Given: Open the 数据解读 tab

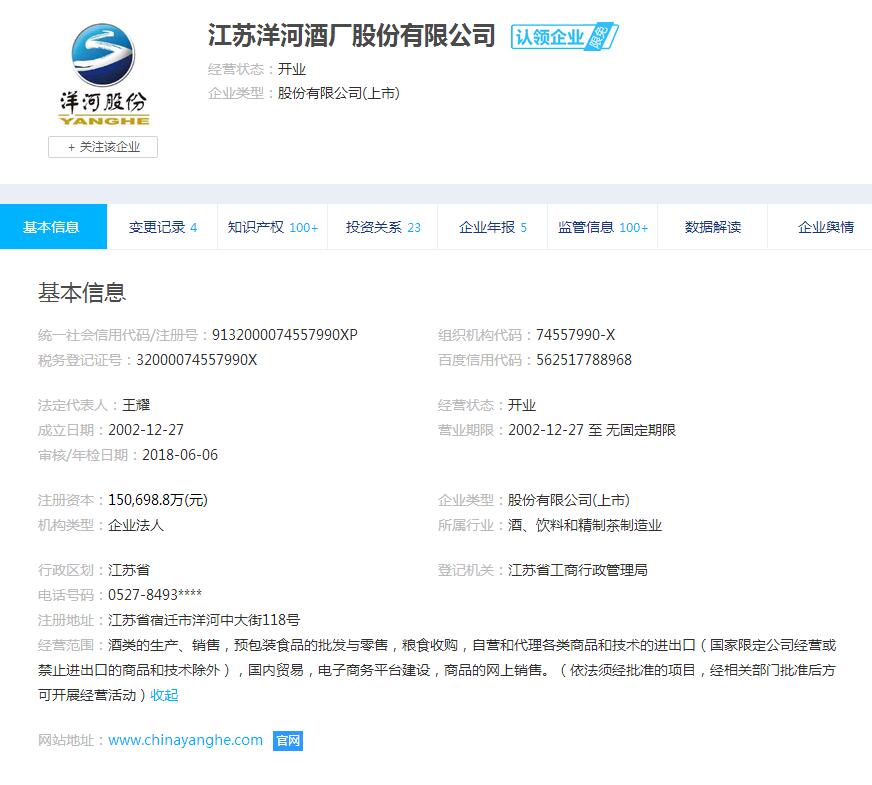Looking at the screenshot, I should pyautogui.click(x=712, y=227).
